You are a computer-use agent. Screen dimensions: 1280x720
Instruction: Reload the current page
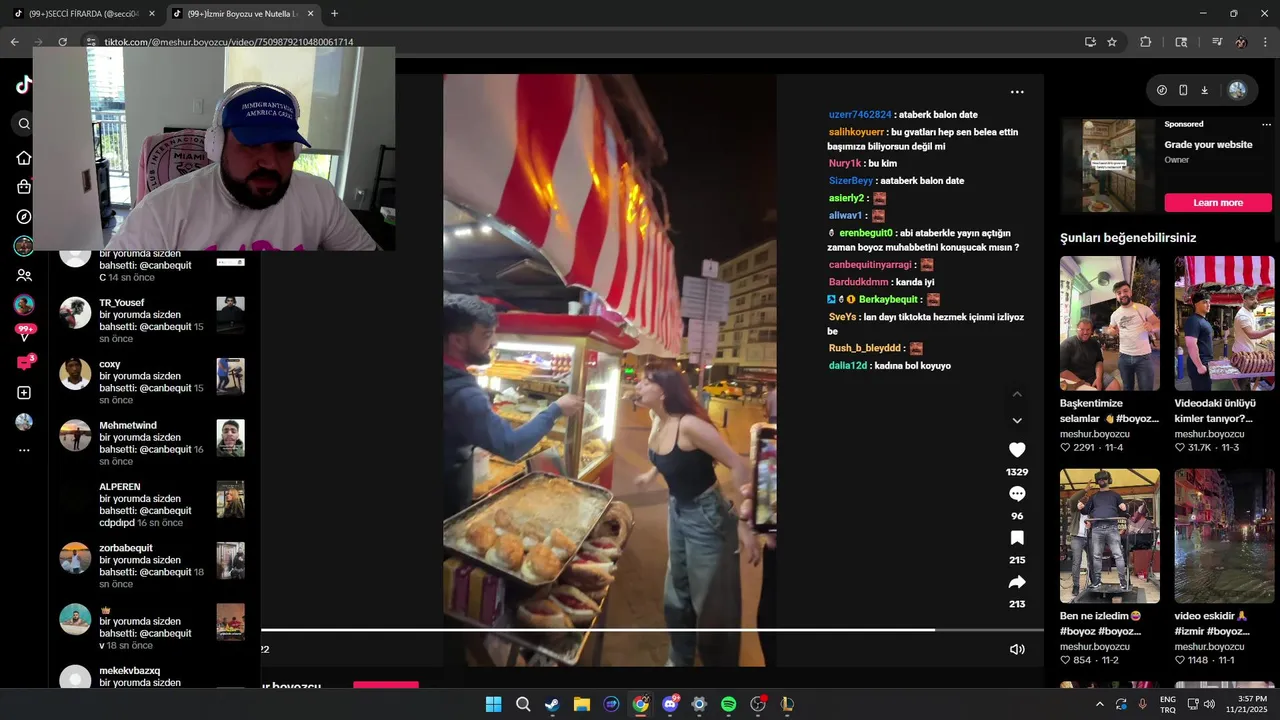[62, 42]
